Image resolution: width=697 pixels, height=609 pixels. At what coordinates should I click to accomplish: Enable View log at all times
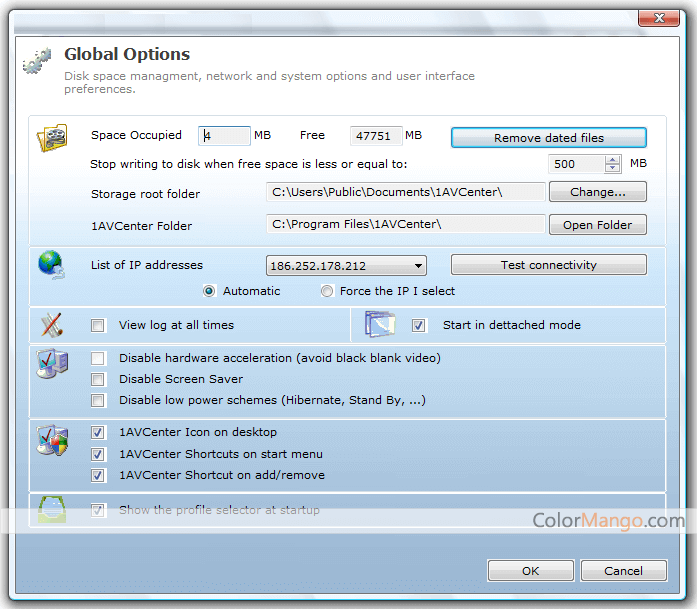click(x=98, y=325)
